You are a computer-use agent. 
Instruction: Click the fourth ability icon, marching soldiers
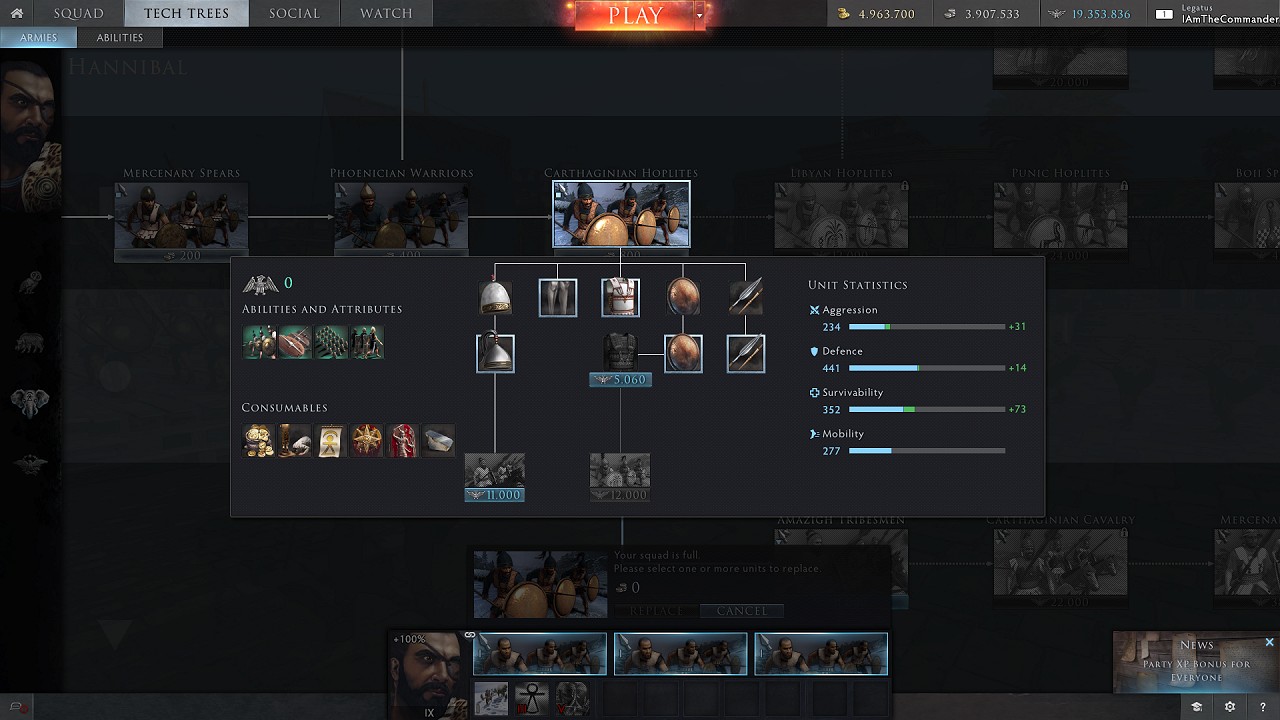click(367, 342)
